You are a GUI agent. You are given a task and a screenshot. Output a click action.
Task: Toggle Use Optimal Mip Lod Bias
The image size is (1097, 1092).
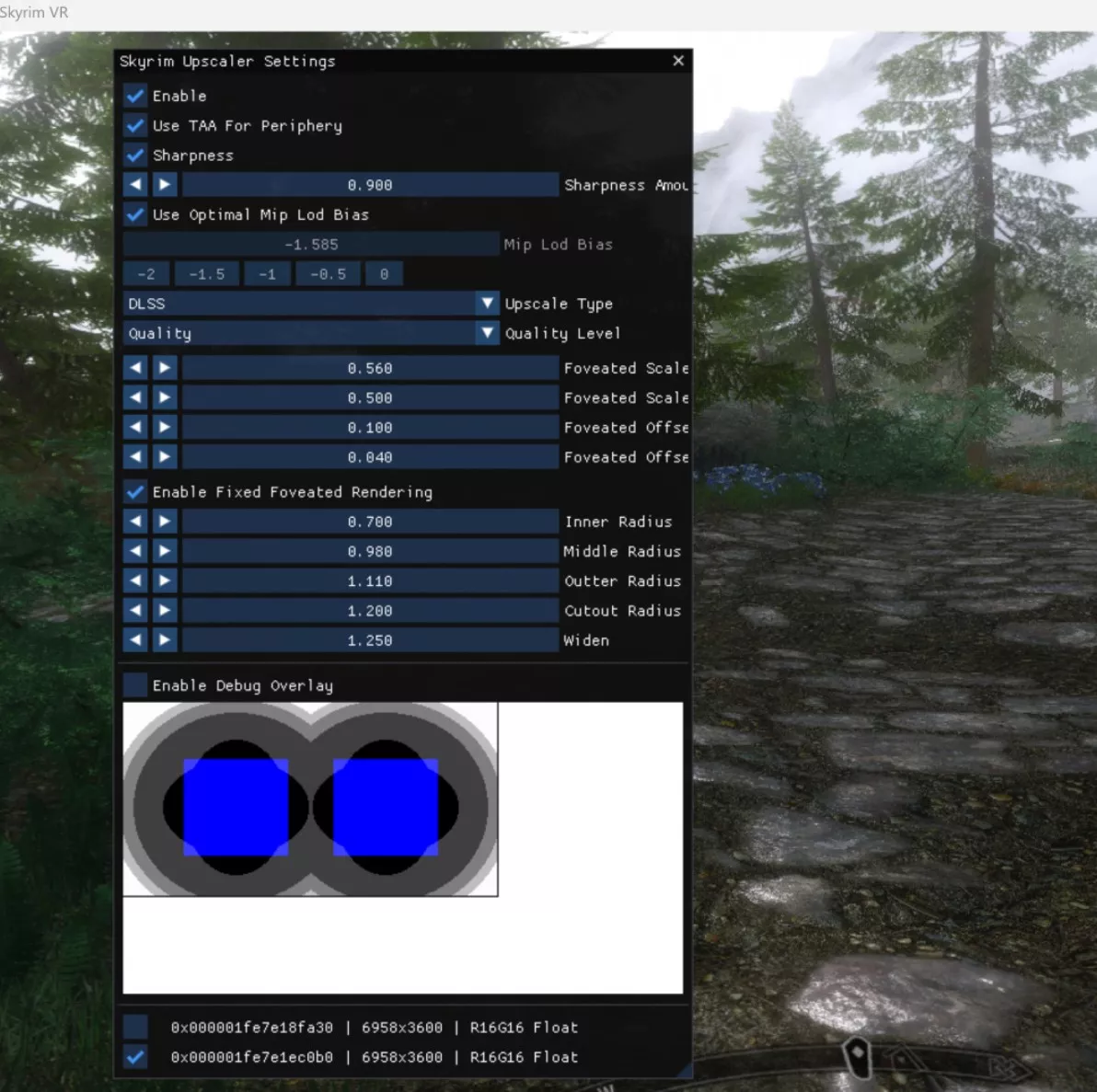pos(135,214)
